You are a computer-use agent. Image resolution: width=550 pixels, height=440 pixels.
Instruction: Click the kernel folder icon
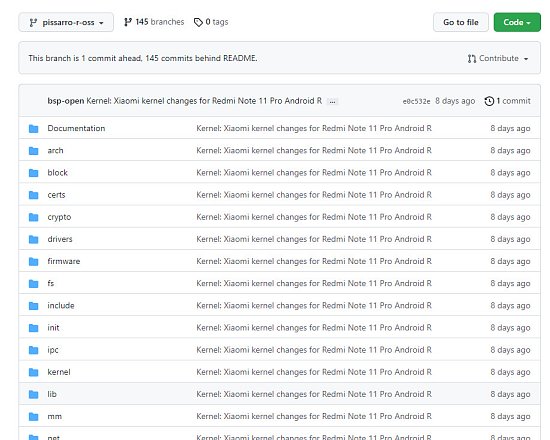[x=34, y=372]
